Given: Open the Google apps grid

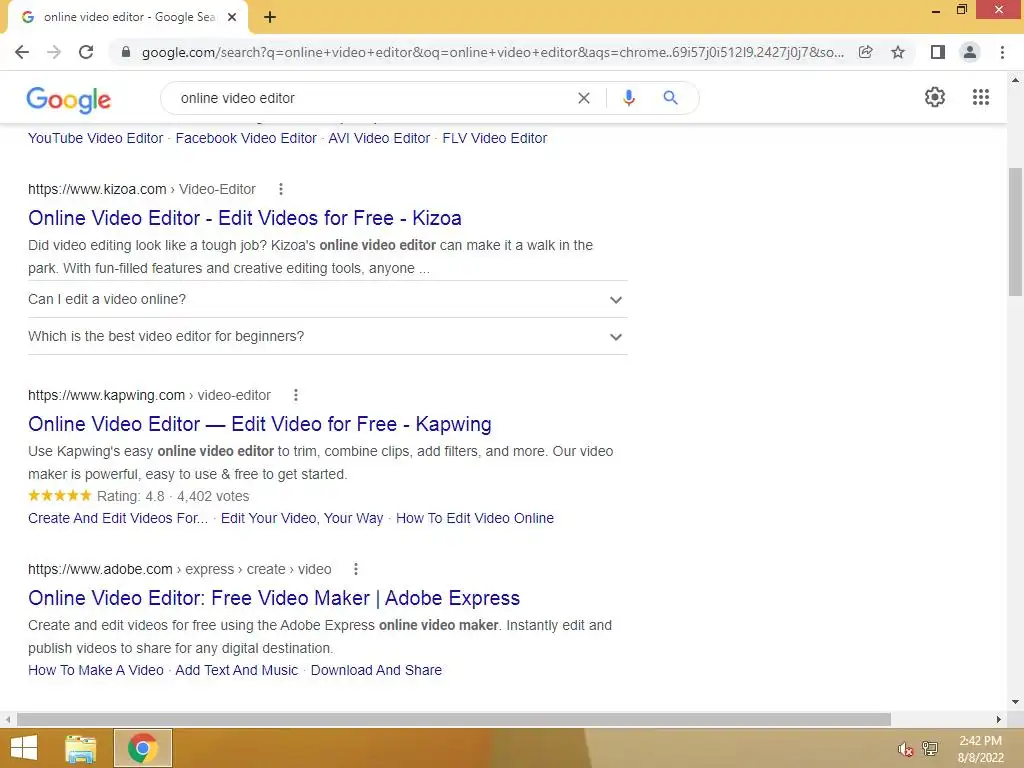Looking at the screenshot, I should coord(981,97).
